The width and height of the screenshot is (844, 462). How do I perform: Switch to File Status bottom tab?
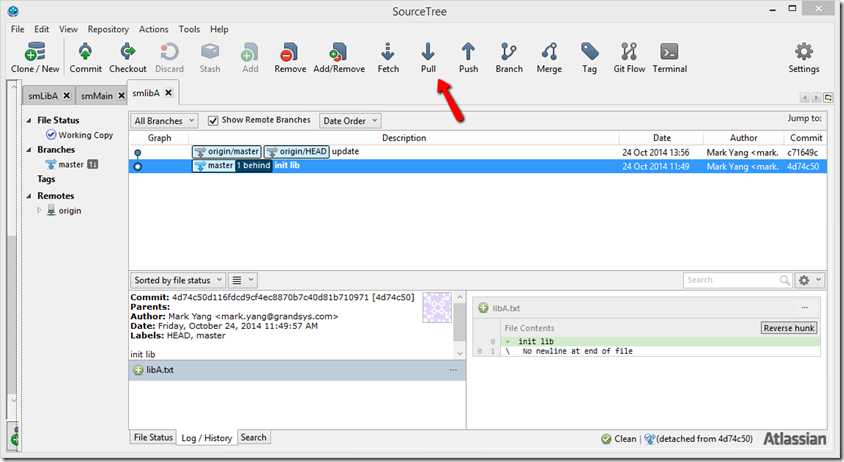click(153, 437)
